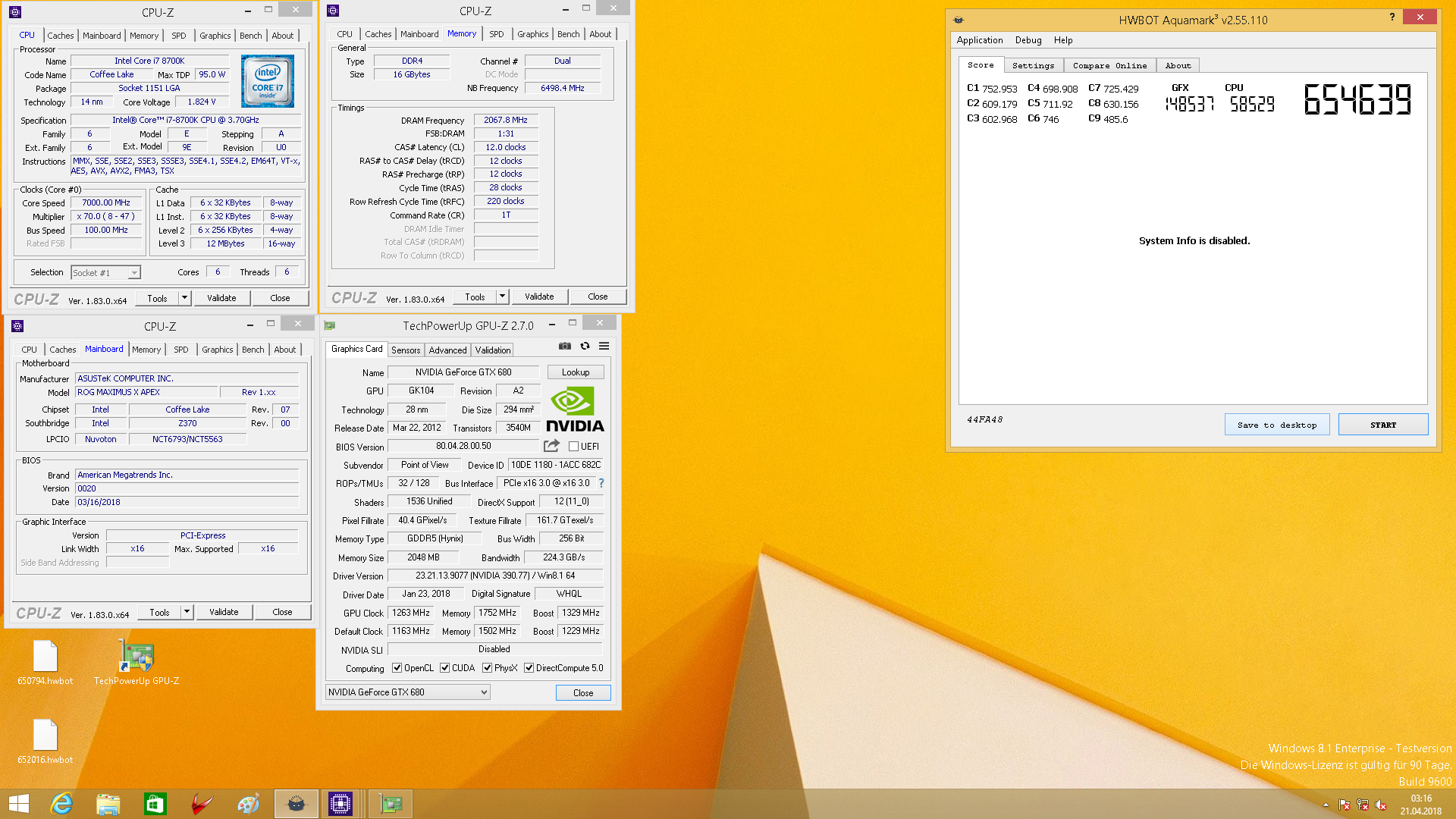Toggle the OpenCL checkbox
The image size is (1456, 819).
(x=397, y=668)
